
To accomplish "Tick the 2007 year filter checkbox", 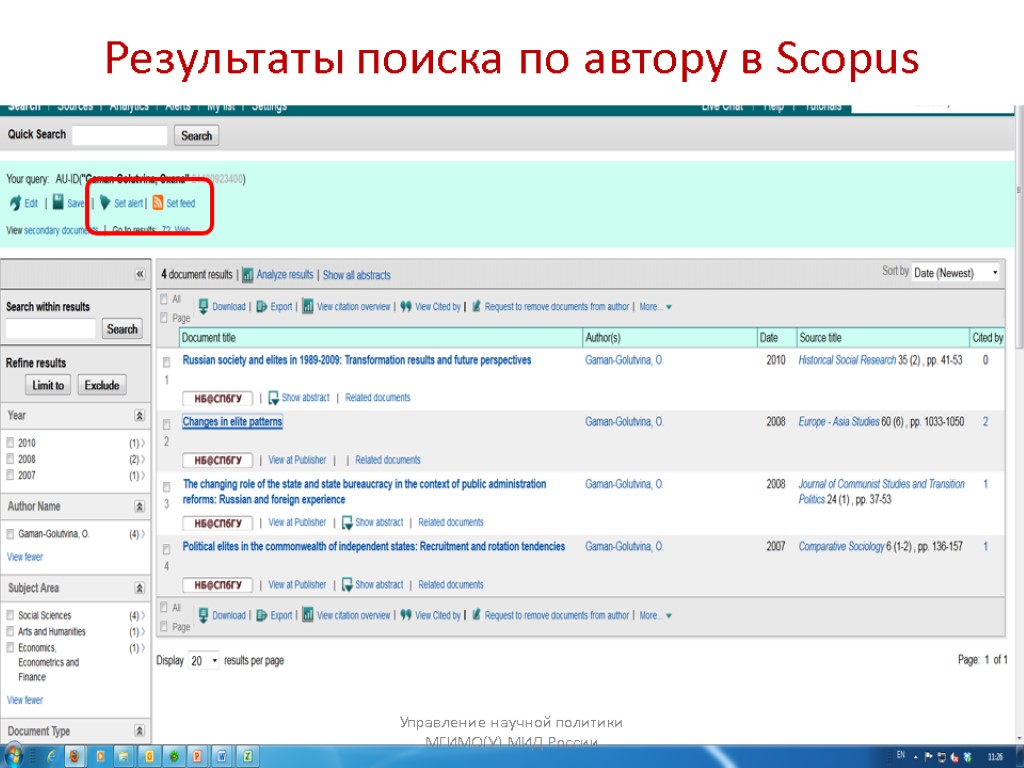I will (x=10, y=475).
